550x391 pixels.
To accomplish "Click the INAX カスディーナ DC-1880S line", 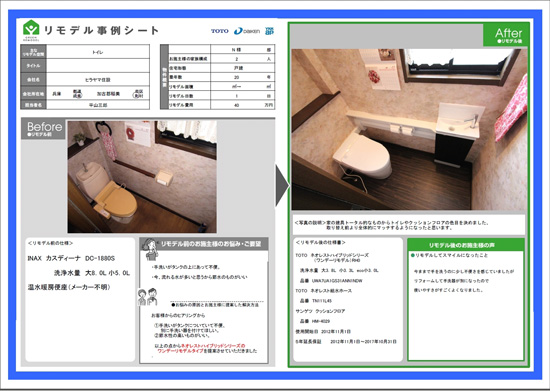I will (71, 258).
